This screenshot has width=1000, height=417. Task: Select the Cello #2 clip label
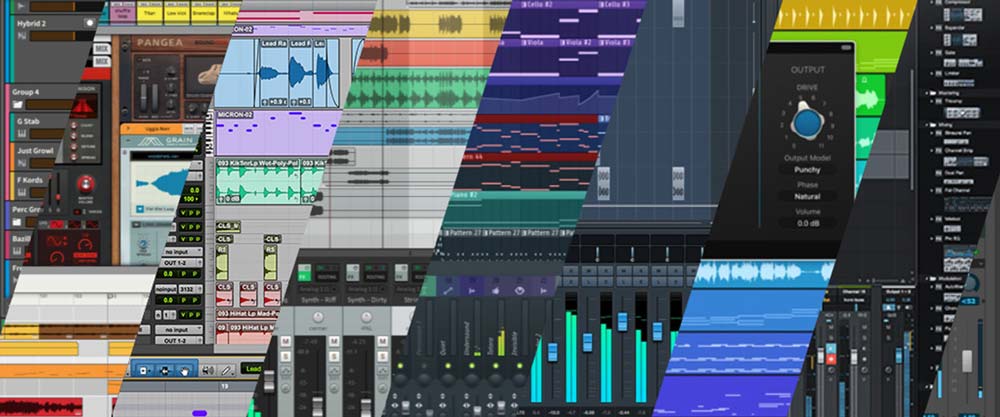536,4
